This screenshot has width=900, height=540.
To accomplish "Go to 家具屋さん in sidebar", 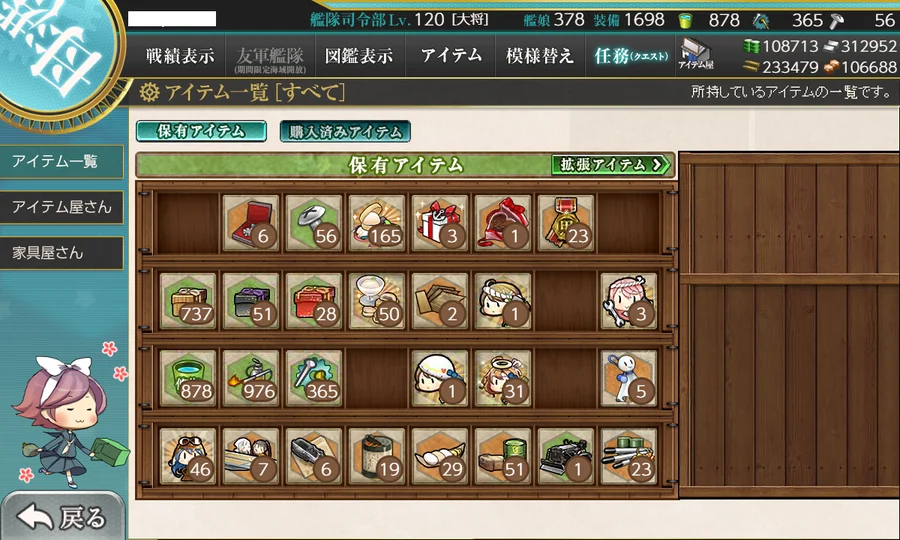I will click(x=61, y=253).
